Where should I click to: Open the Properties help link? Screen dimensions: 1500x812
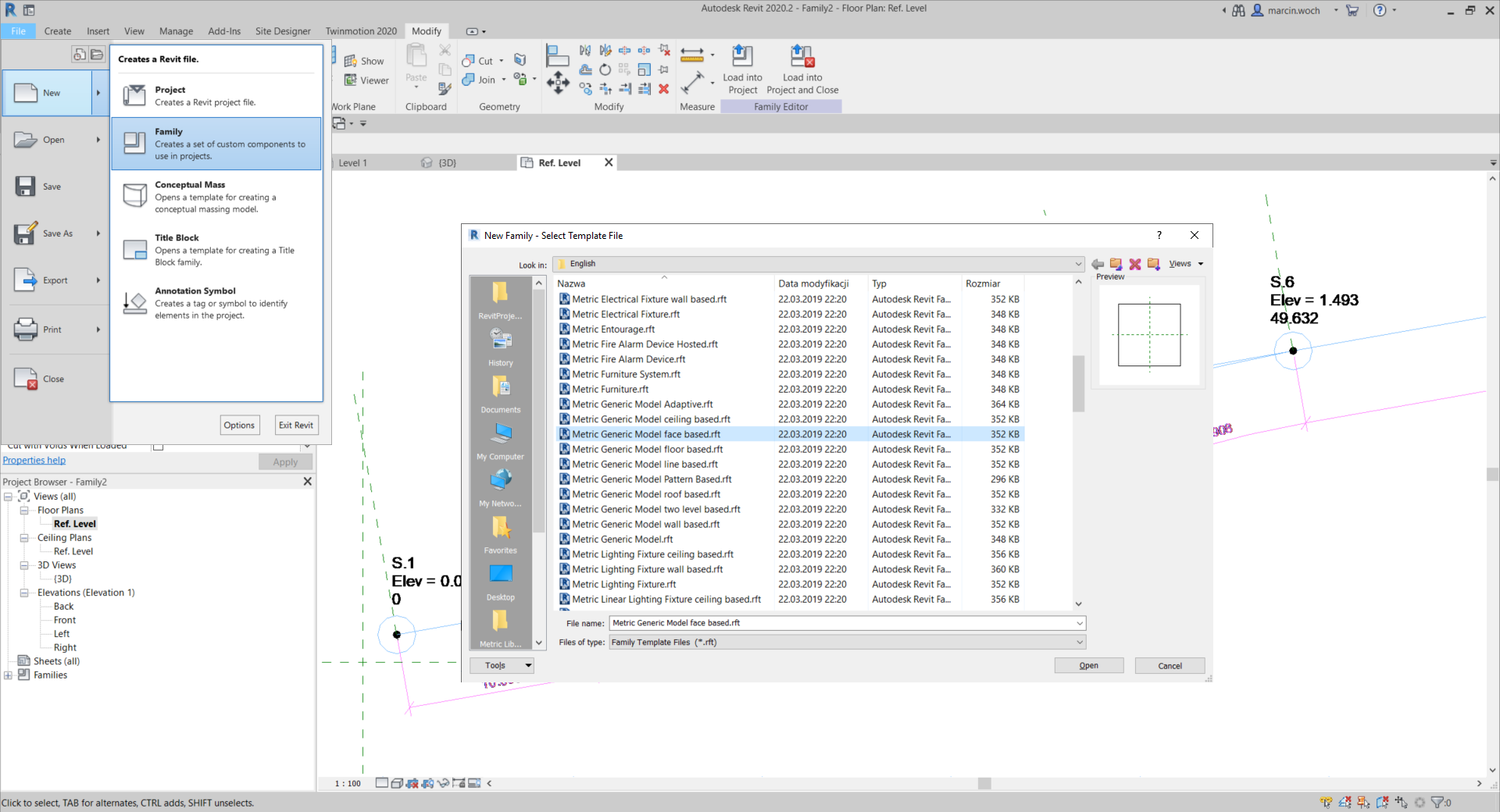34,461
